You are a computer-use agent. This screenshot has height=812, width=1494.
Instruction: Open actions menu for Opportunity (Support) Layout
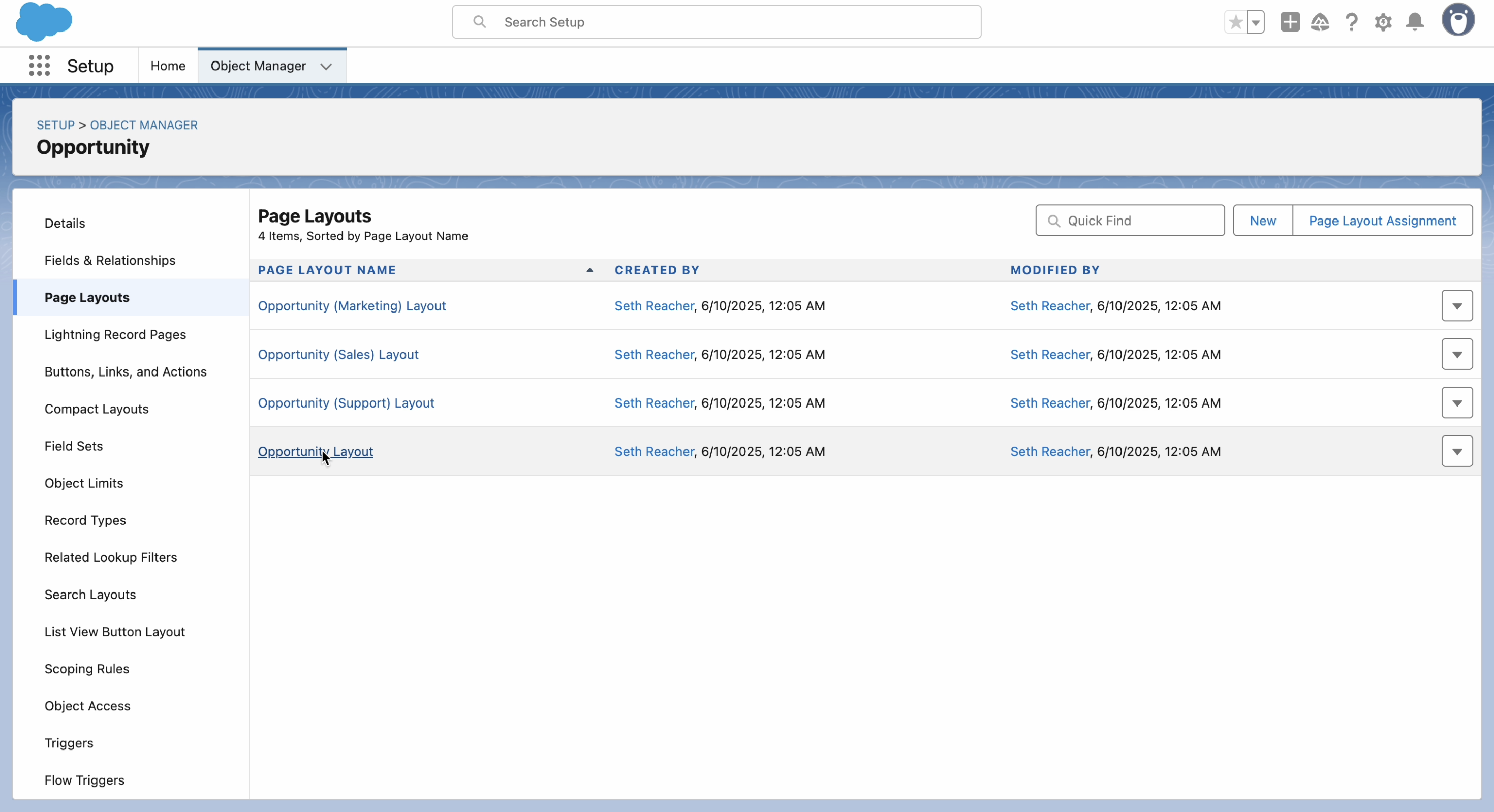pyautogui.click(x=1457, y=402)
